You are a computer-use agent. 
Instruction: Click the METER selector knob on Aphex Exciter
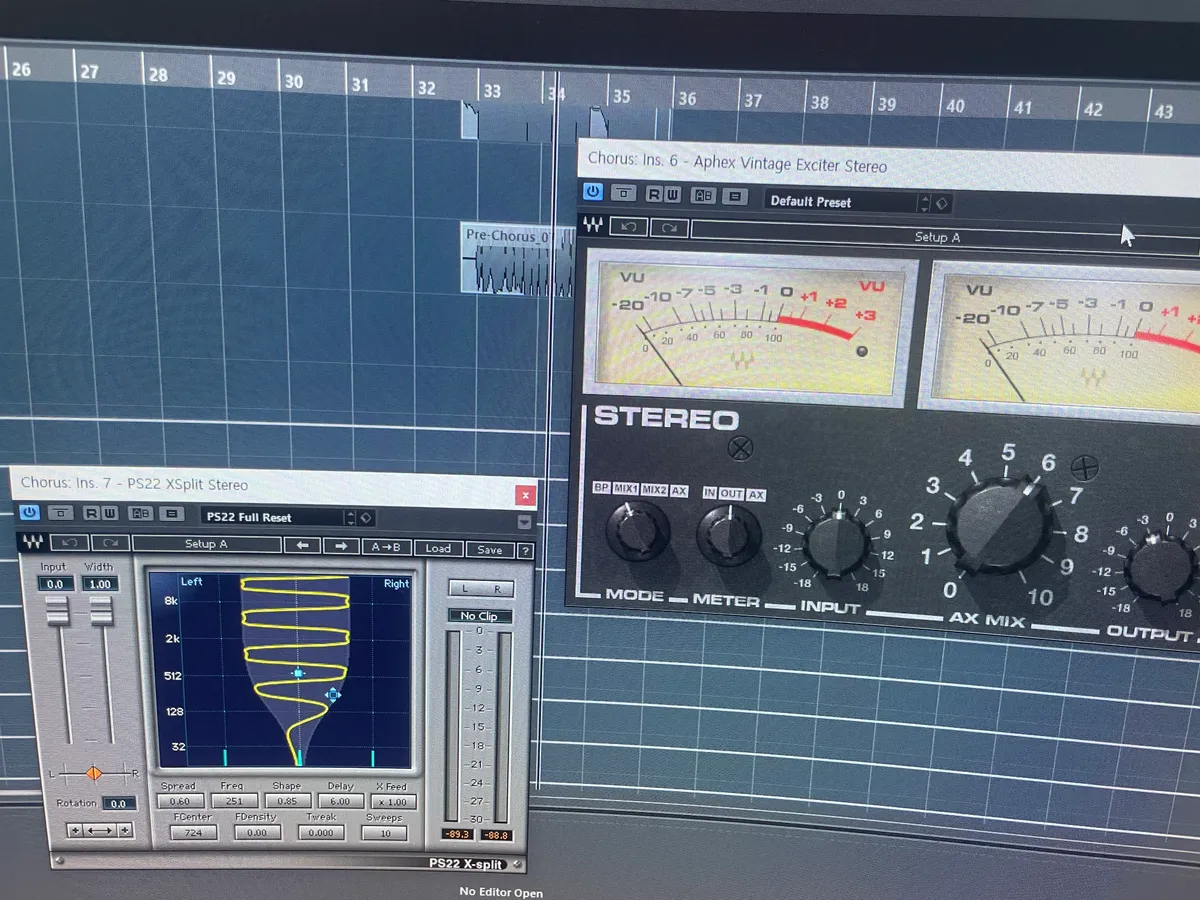point(730,534)
